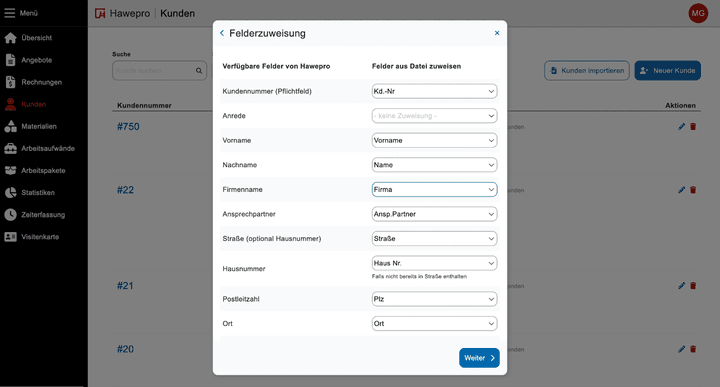Screen dimensions: 720x387
Task: Click the Neuer Kunde button
Action: point(668,71)
